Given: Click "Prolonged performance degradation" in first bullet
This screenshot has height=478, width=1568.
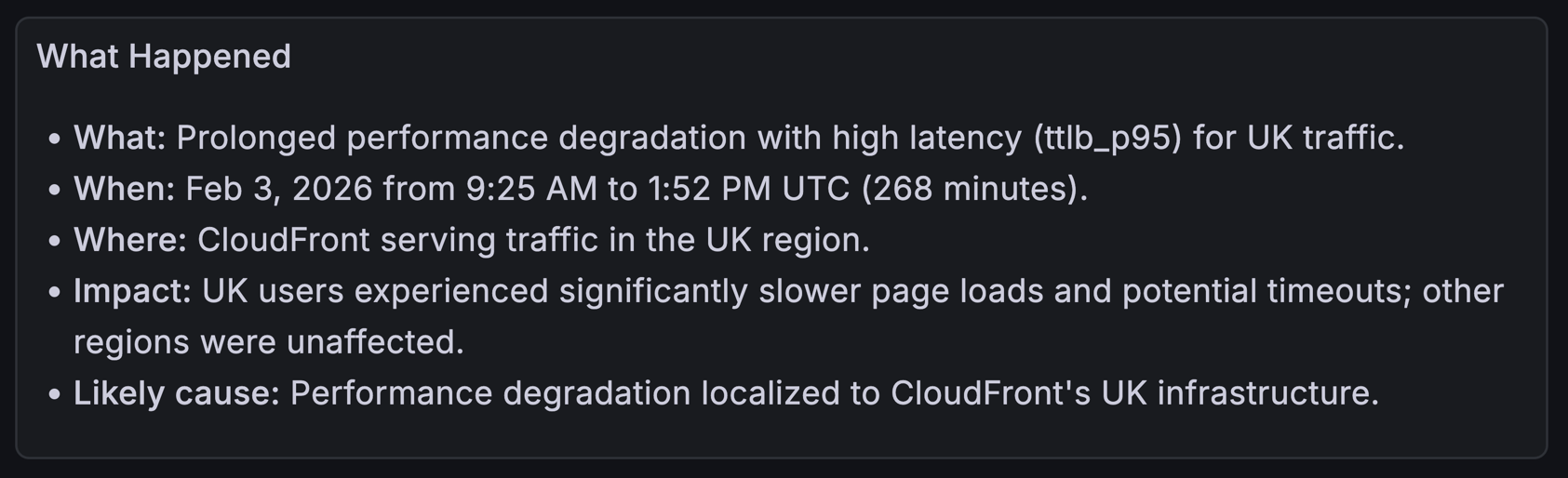Looking at the screenshot, I should (x=461, y=138).
